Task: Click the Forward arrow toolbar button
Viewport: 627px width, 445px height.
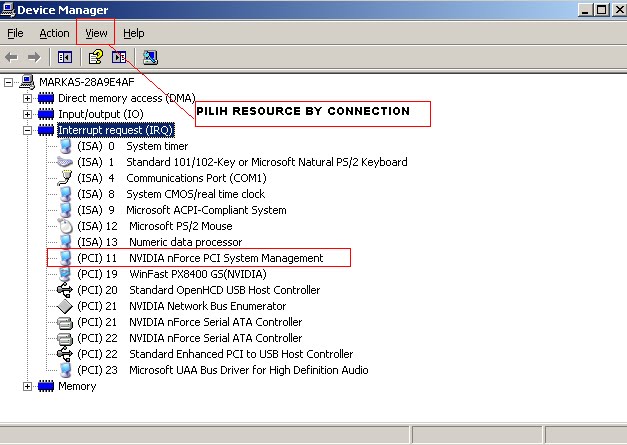Action: point(34,58)
